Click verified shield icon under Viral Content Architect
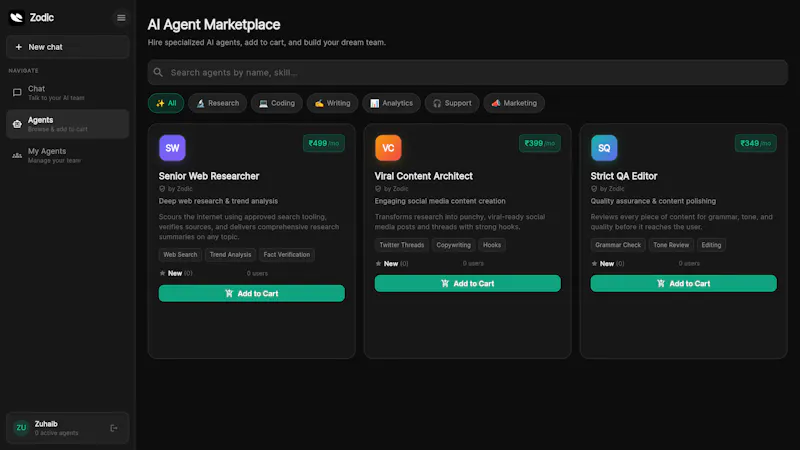The width and height of the screenshot is (800, 450). pos(378,189)
